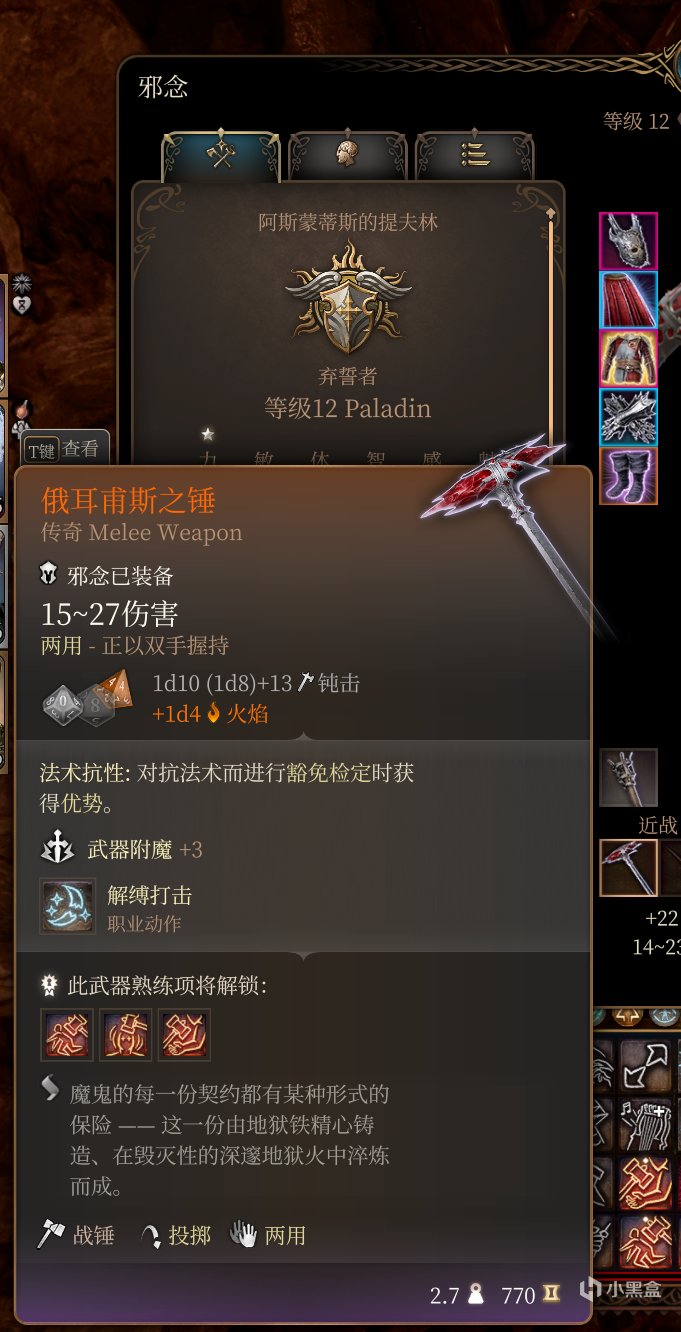Viewport: 681px width, 1332px height.
Task: Click the 俄耳甫斯之锤 item title
Action: pos(128,499)
